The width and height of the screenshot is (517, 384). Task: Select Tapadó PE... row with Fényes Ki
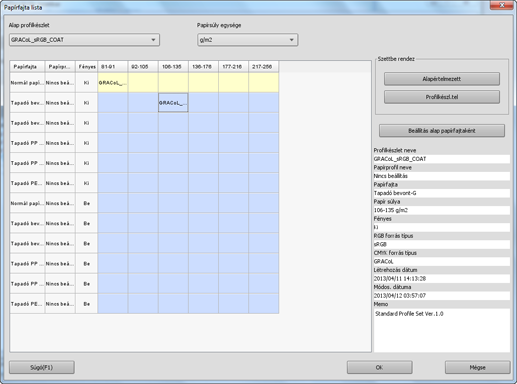tap(27, 183)
